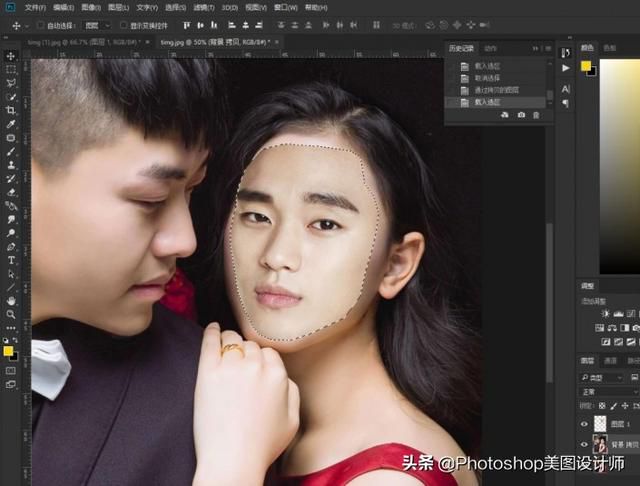Select the Pen tool
This screenshot has width=640, height=486.
(x=11, y=247)
